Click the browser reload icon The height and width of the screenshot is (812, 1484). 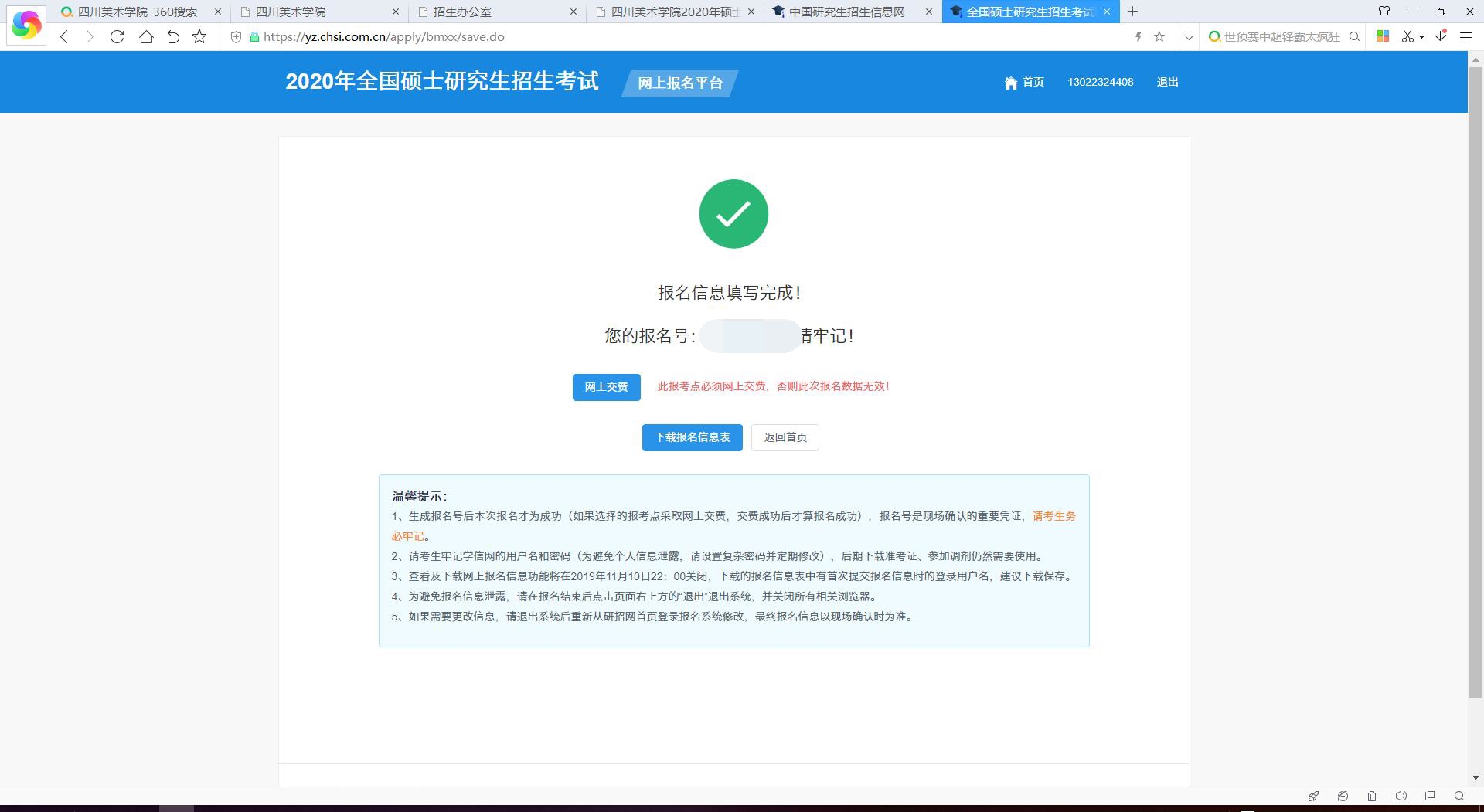point(117,36)
